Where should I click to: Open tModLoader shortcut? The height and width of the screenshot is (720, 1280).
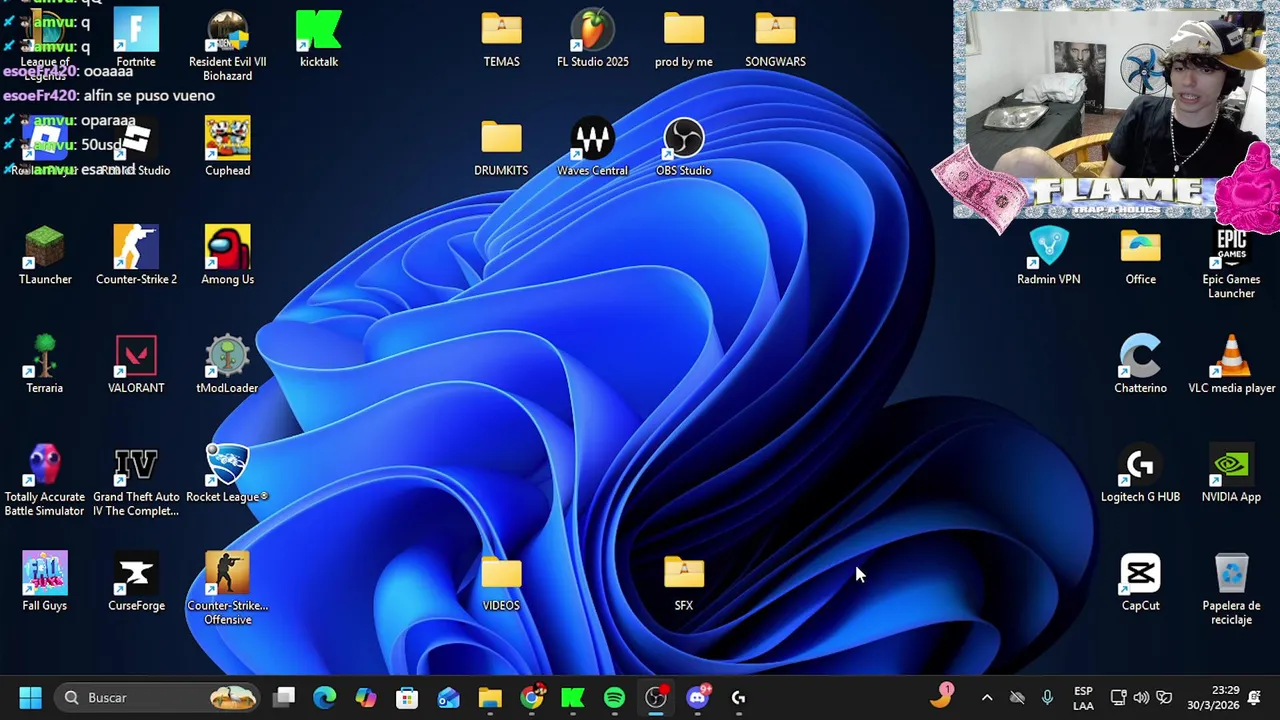pyautogui.click(x=227, y=364)
